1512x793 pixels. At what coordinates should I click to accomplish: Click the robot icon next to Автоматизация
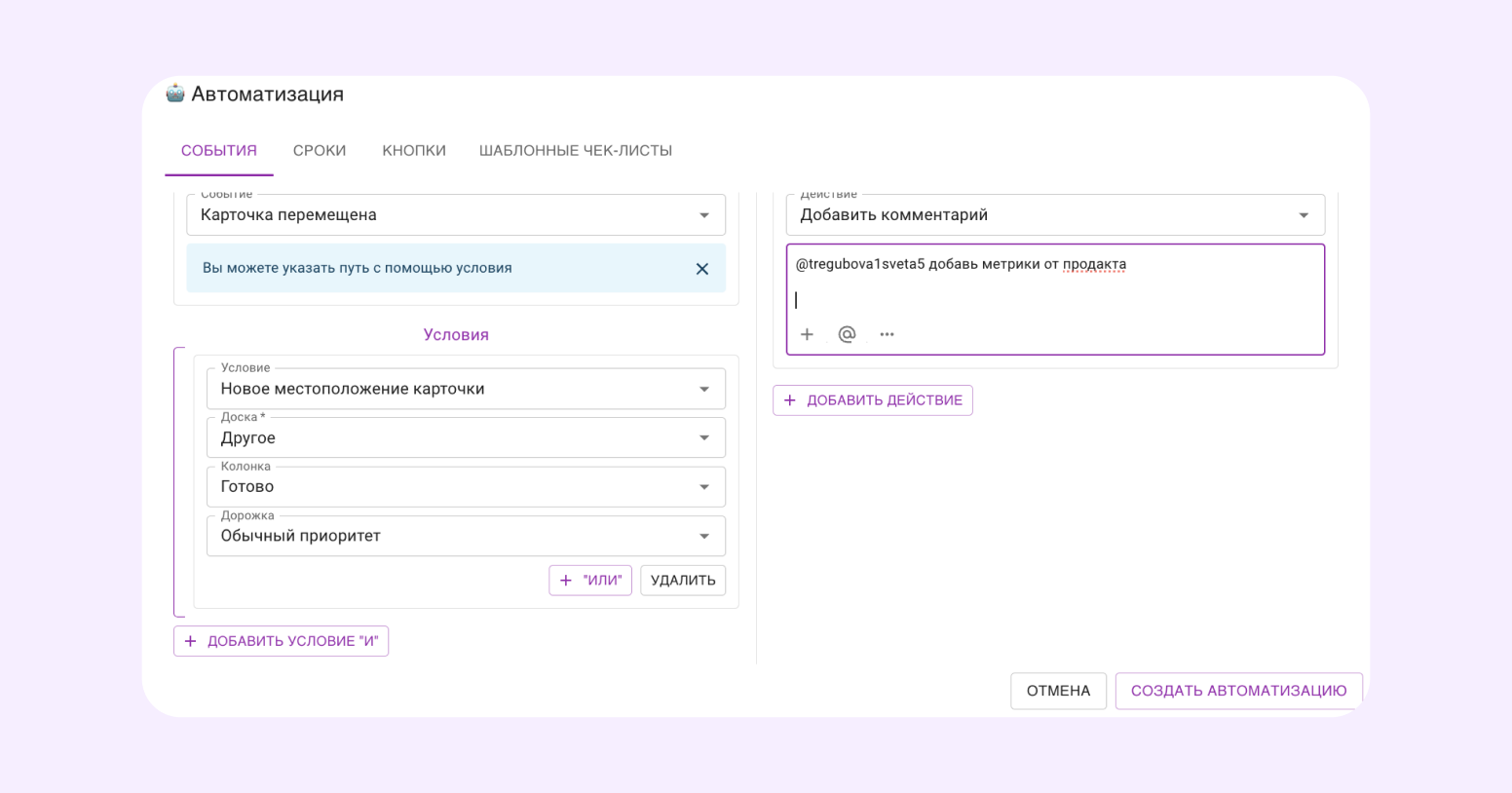pyautogui.click(x=175, y=94)
